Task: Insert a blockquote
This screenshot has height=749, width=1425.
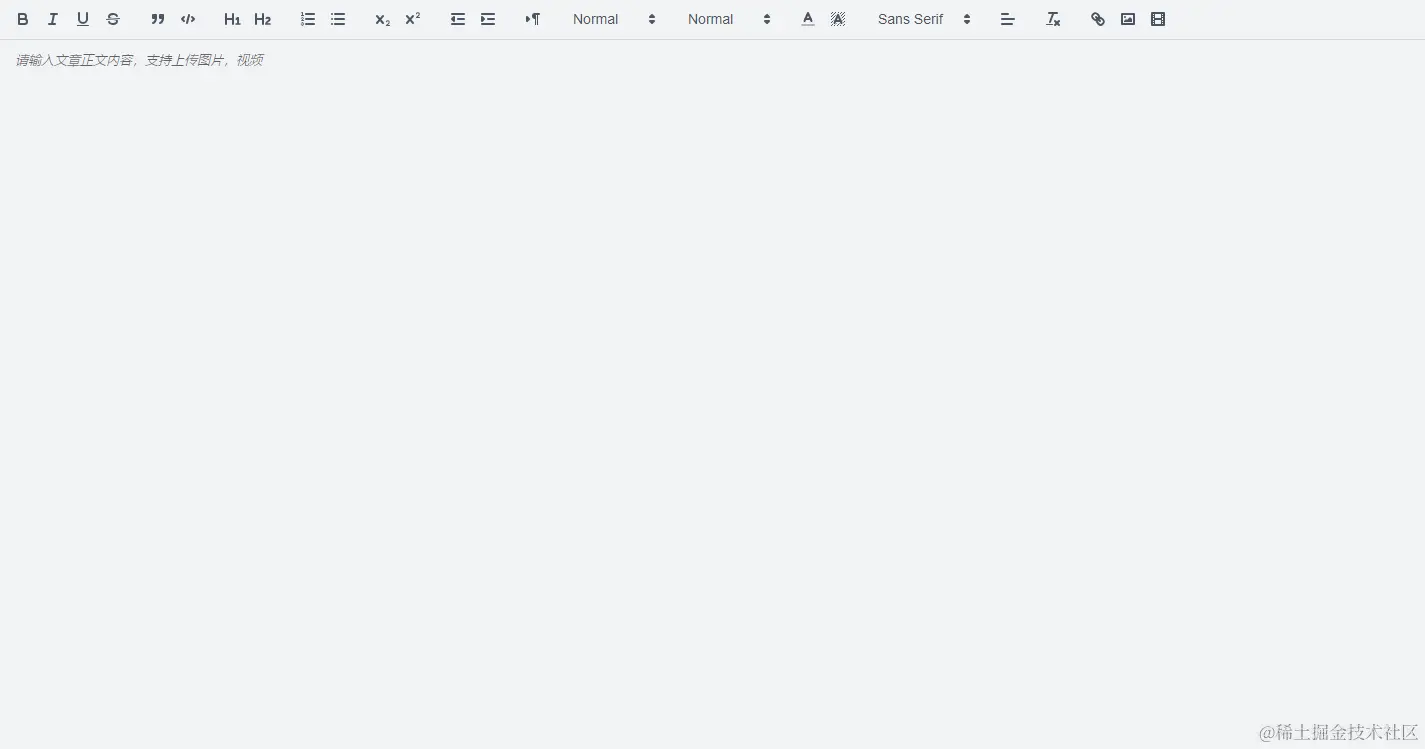Action: click(158, 19)
